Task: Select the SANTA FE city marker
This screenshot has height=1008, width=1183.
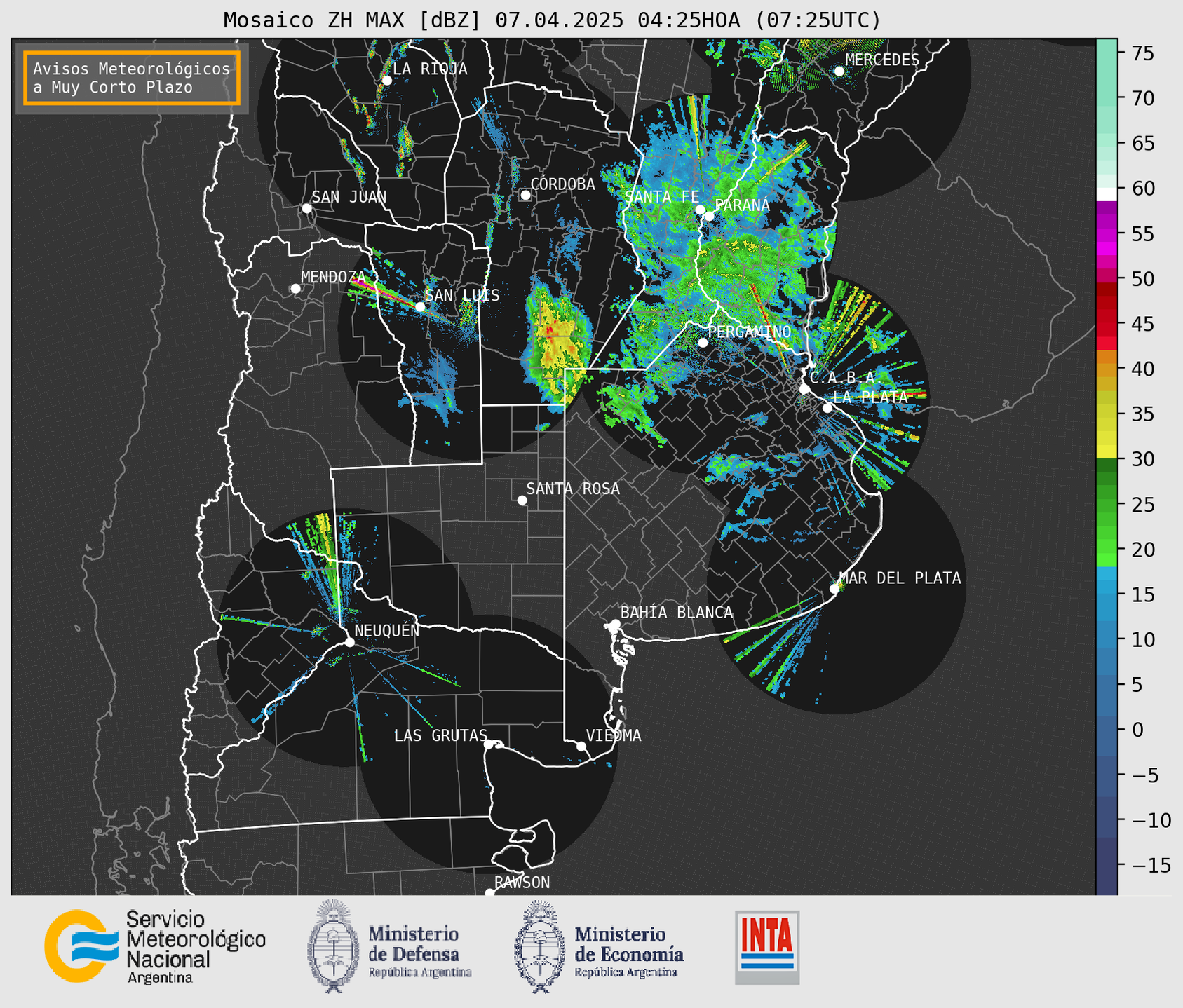Action: pos(700,210)
